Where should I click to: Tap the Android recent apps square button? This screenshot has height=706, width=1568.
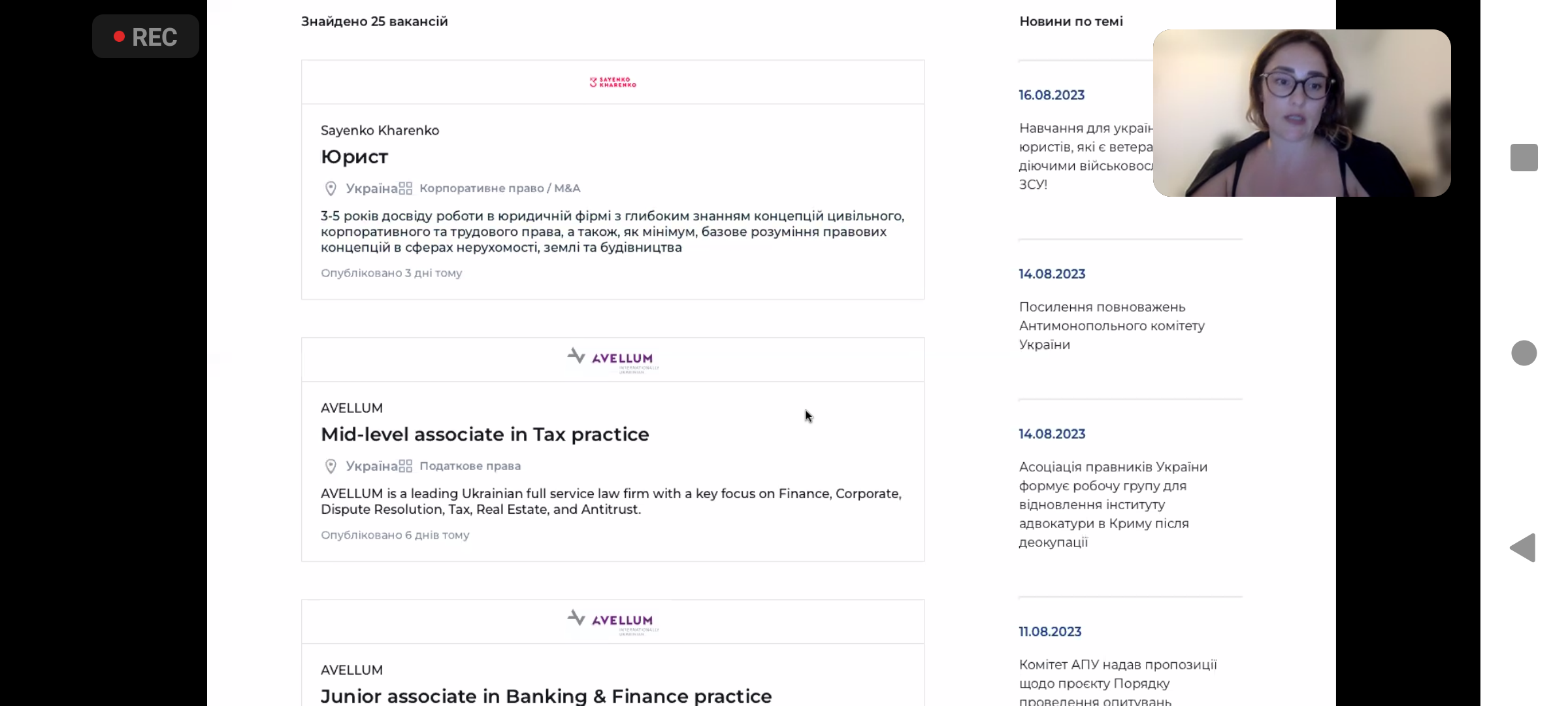pyautogui.click(x=1524, y=158)
